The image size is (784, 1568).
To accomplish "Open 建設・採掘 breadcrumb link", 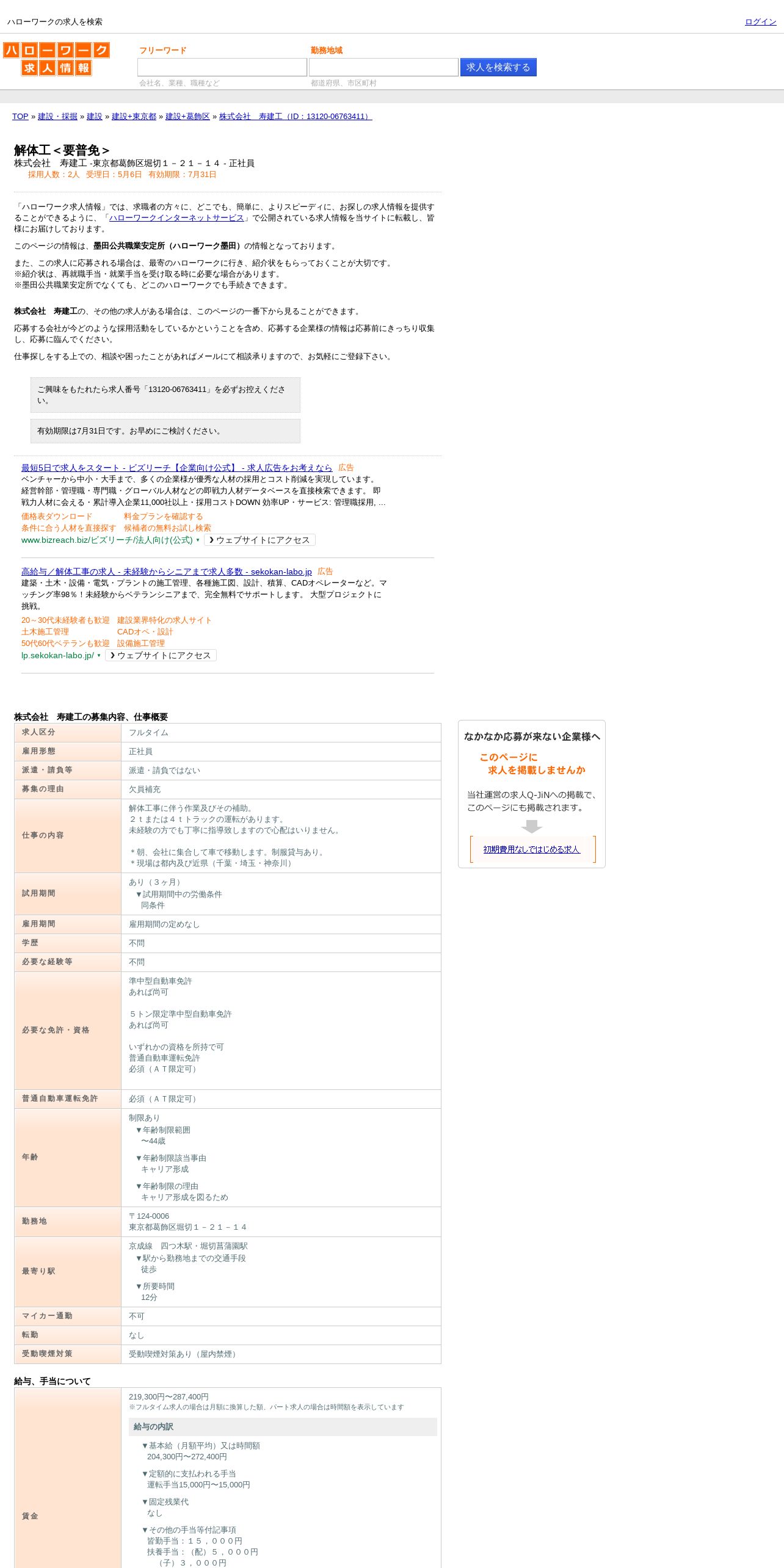I will (57, 117).
